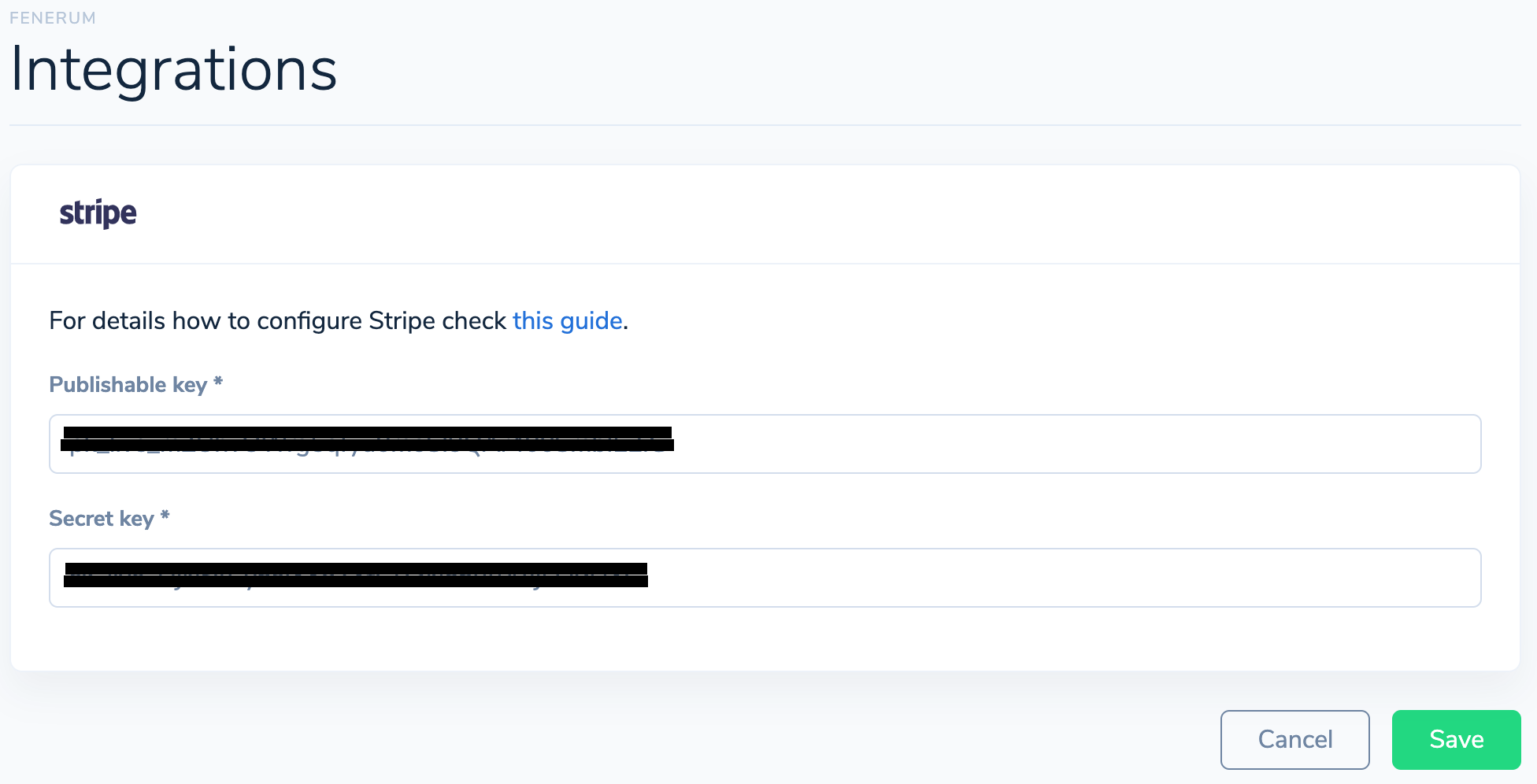Click the word "Stripe" in the instructions sentence
This screenshot has width=1537, height=784.
[x=402, y=320]
